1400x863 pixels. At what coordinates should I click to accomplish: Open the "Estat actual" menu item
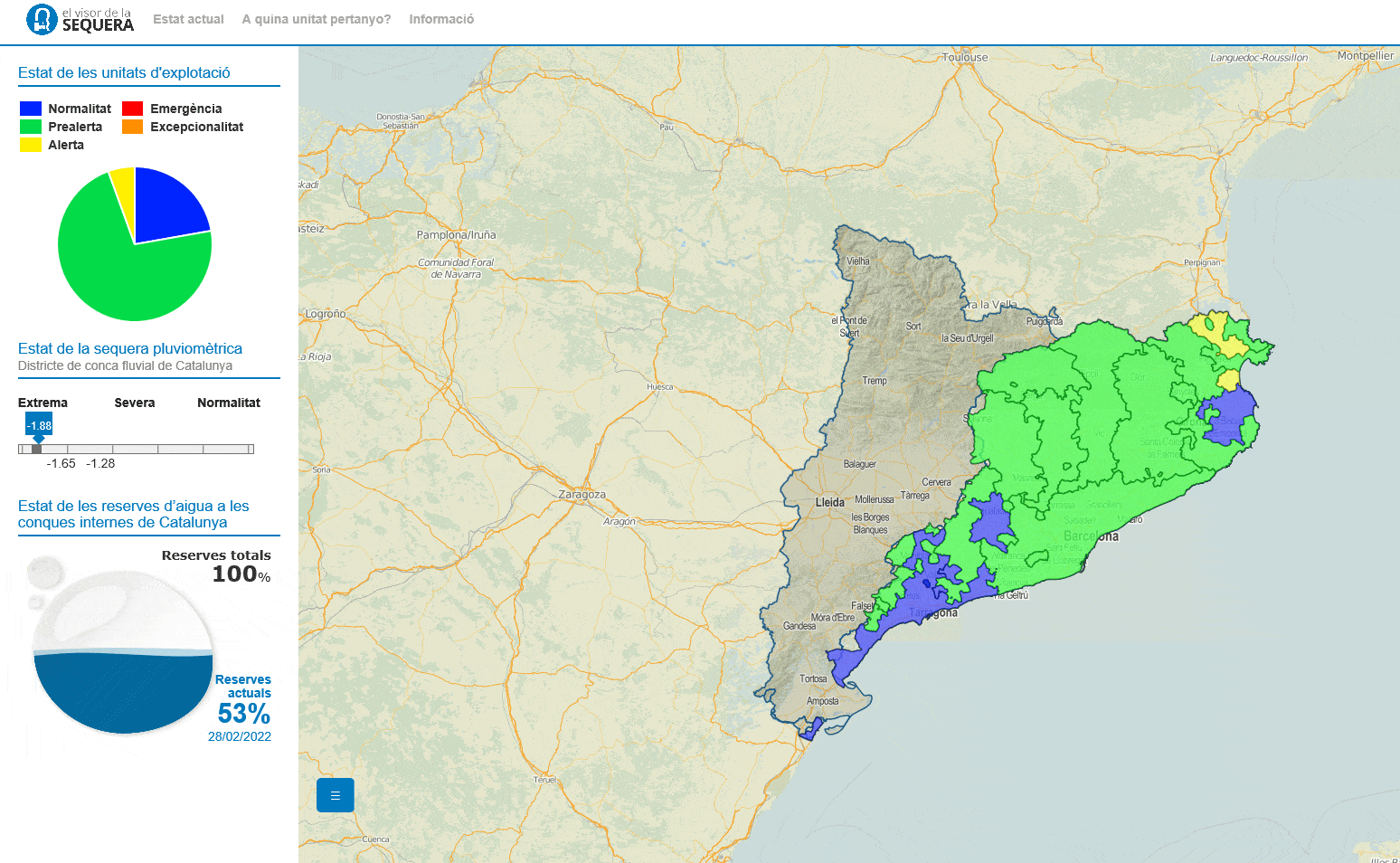tap(188, 18)
